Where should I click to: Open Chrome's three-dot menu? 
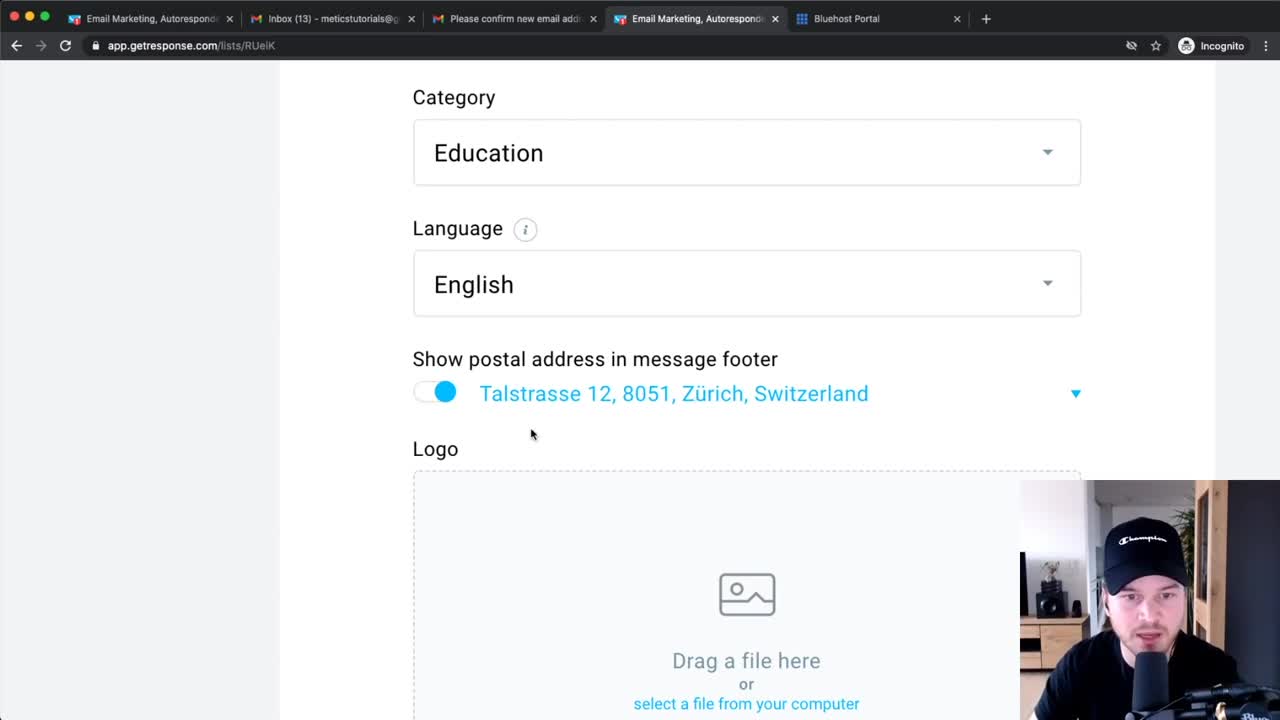pyautogui.click(x=1266, y=46)
